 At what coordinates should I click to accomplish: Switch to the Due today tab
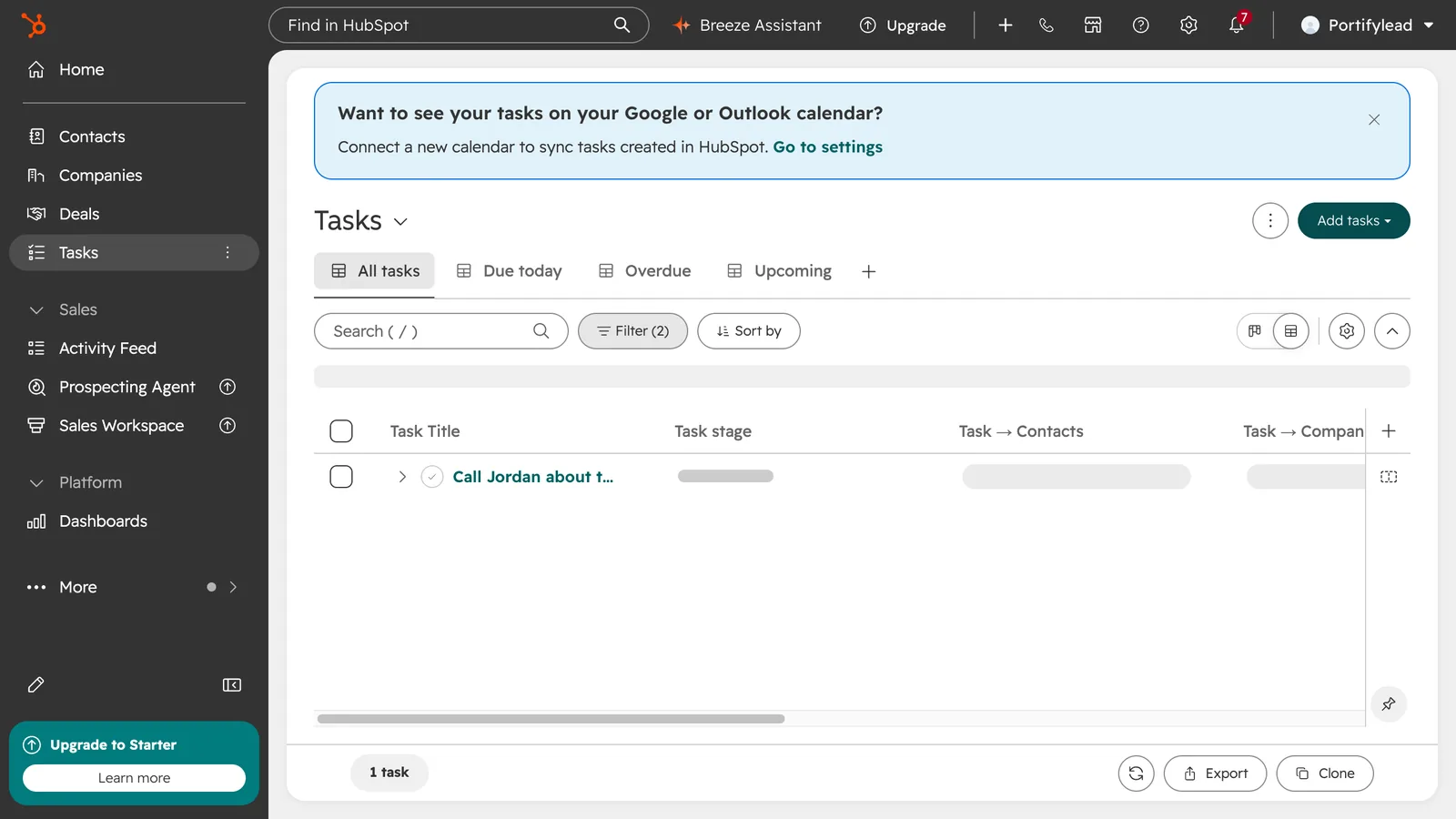509,271
